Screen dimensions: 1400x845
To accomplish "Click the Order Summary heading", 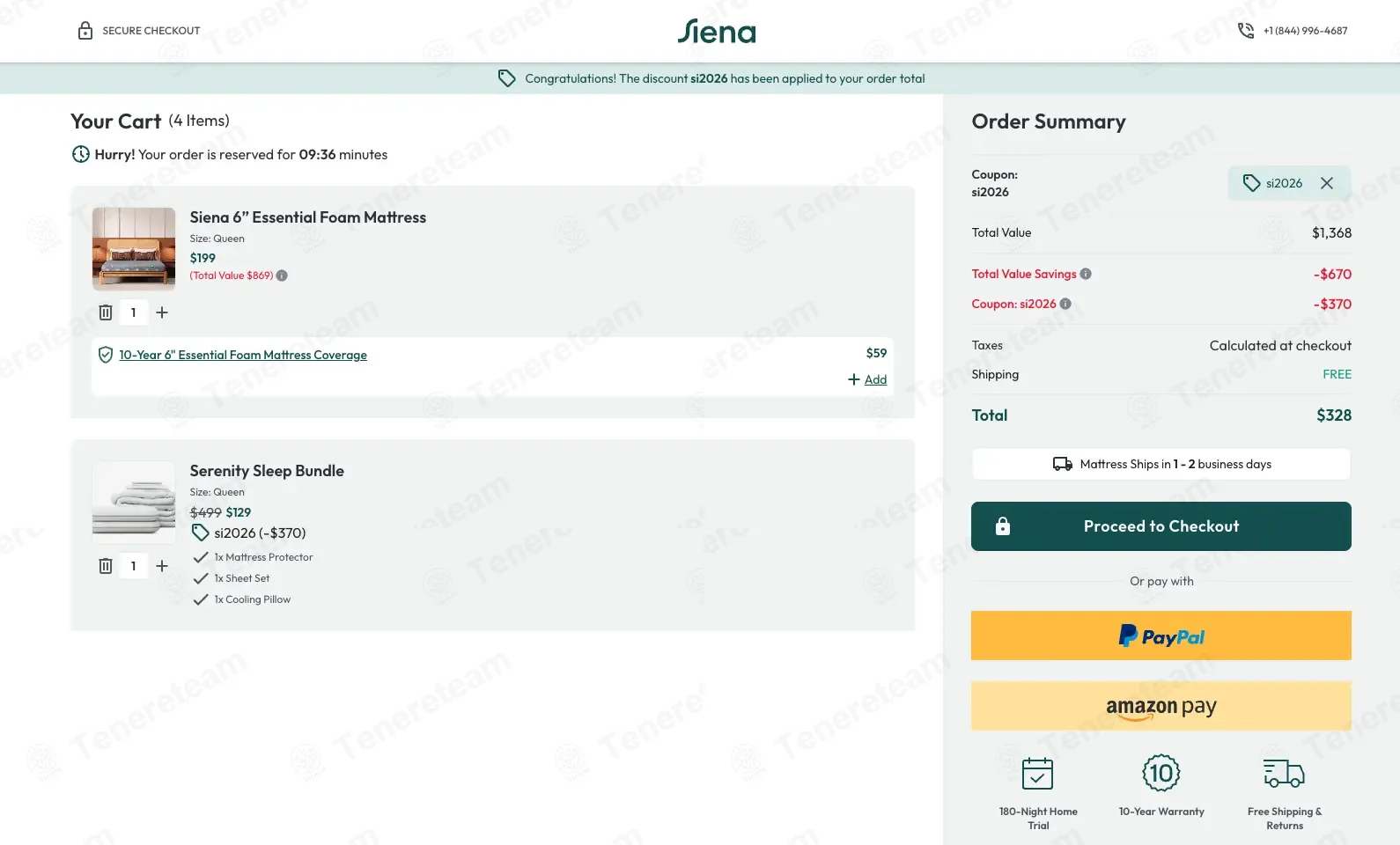I will [x=1049, y=121].
